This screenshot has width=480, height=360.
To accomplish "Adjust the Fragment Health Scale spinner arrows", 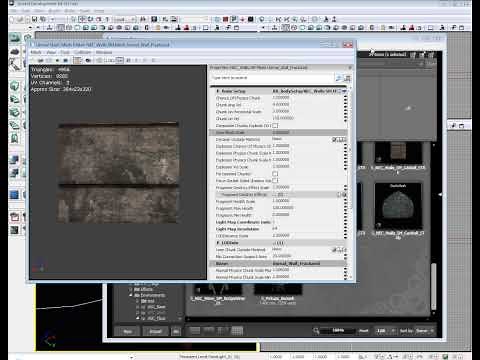I will [345, 201].
